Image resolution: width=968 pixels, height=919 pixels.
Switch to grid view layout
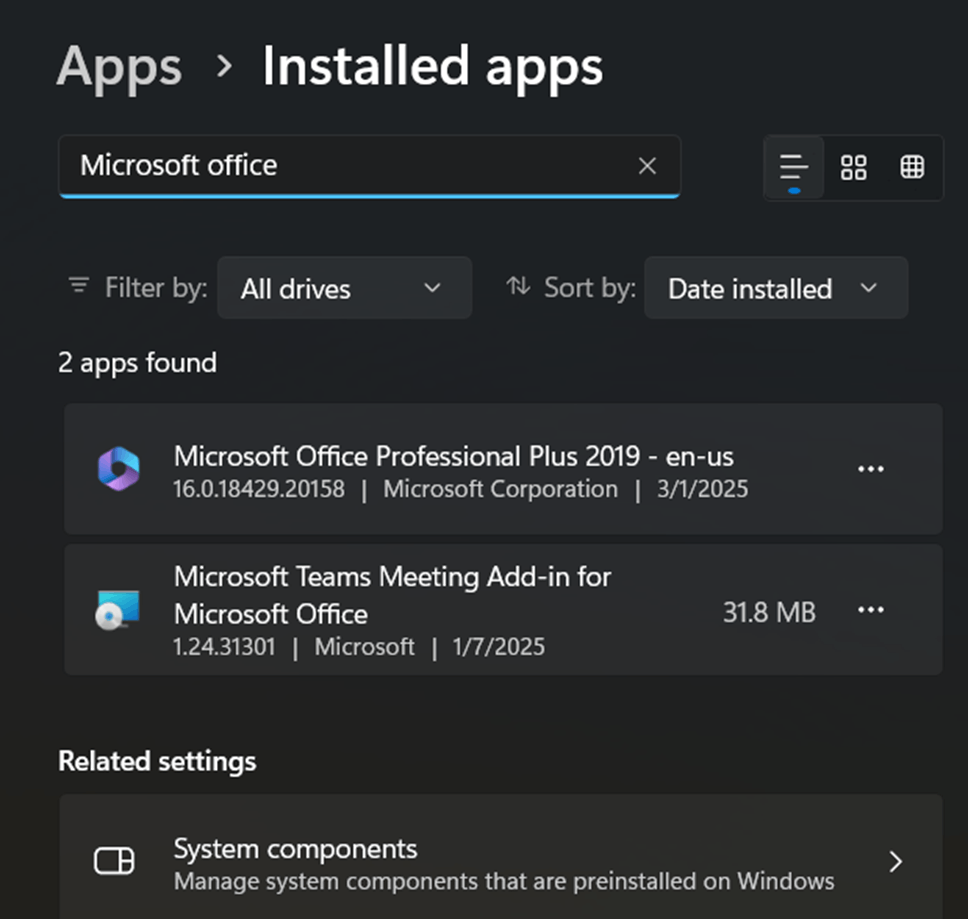853,167
